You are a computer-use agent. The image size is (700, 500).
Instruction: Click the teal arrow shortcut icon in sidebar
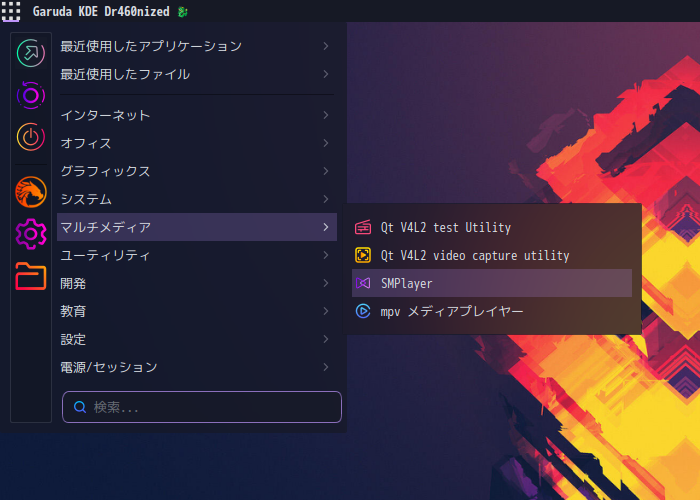pos(31,53)
